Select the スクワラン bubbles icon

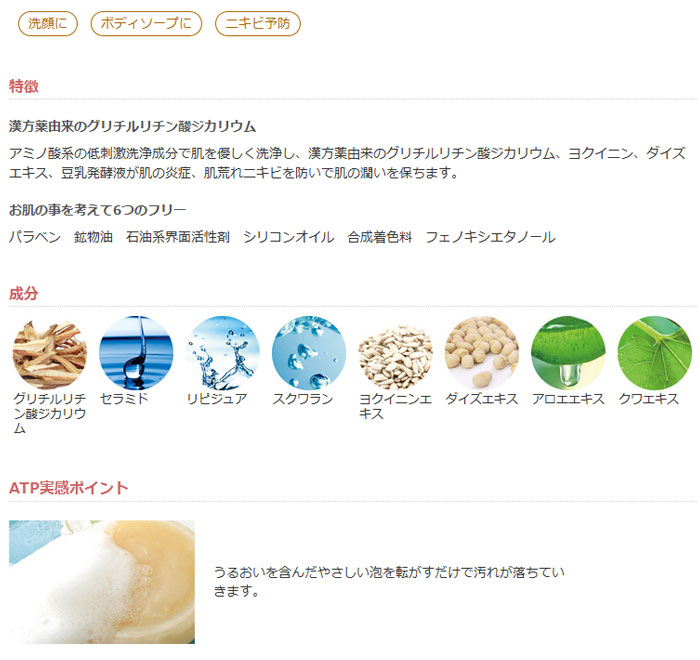309,353
